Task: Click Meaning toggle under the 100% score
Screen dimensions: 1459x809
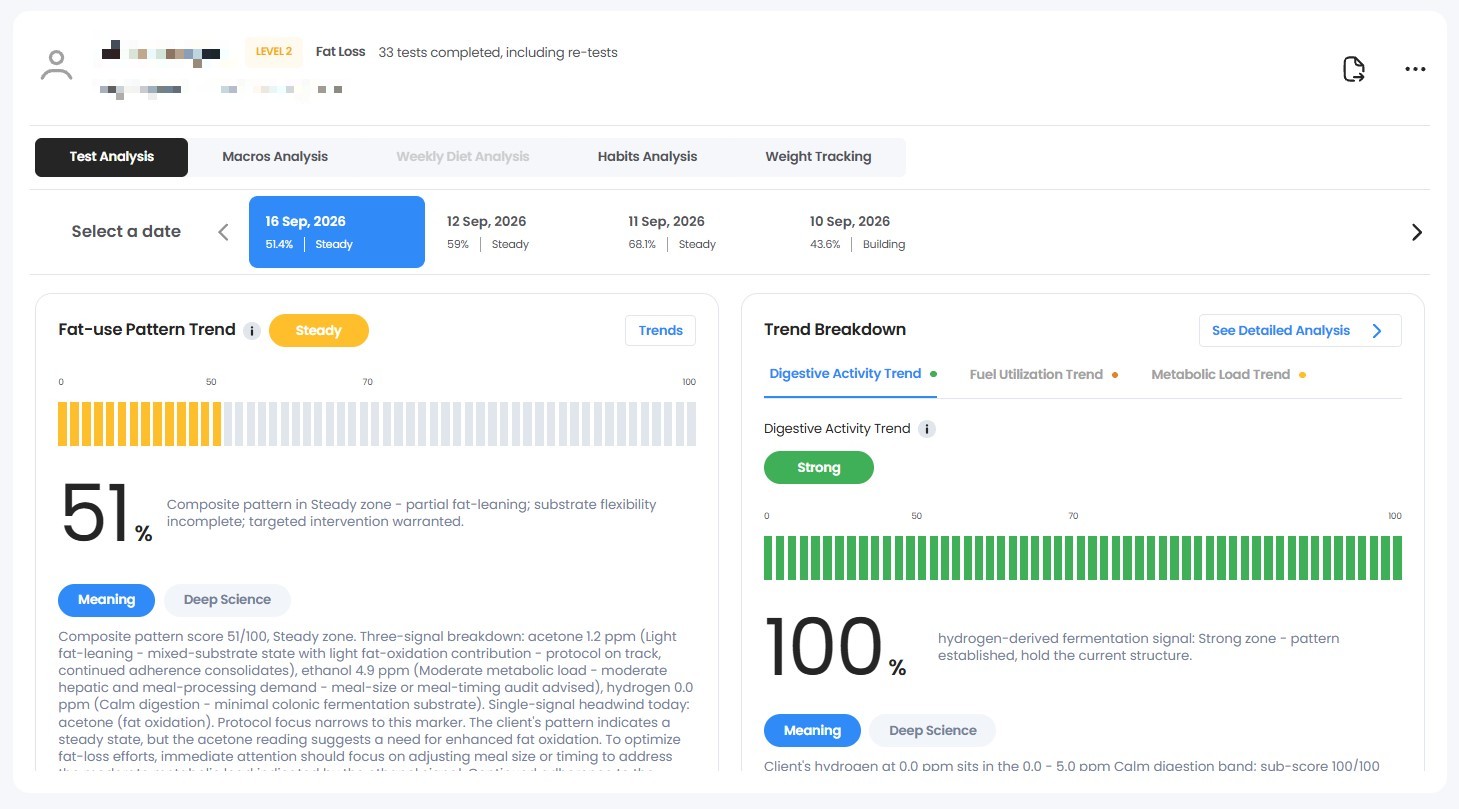Action: [x=812, y=731]
